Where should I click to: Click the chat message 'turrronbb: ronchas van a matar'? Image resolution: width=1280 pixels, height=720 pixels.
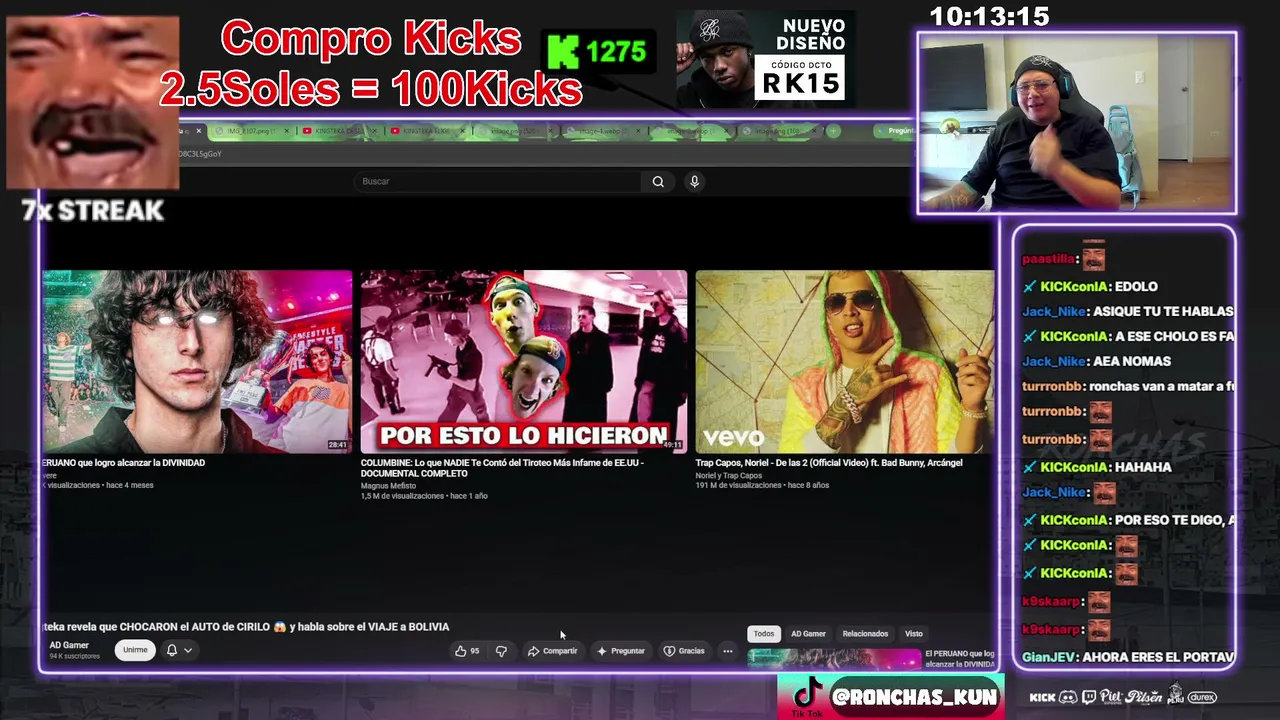tap(1128, 386)
